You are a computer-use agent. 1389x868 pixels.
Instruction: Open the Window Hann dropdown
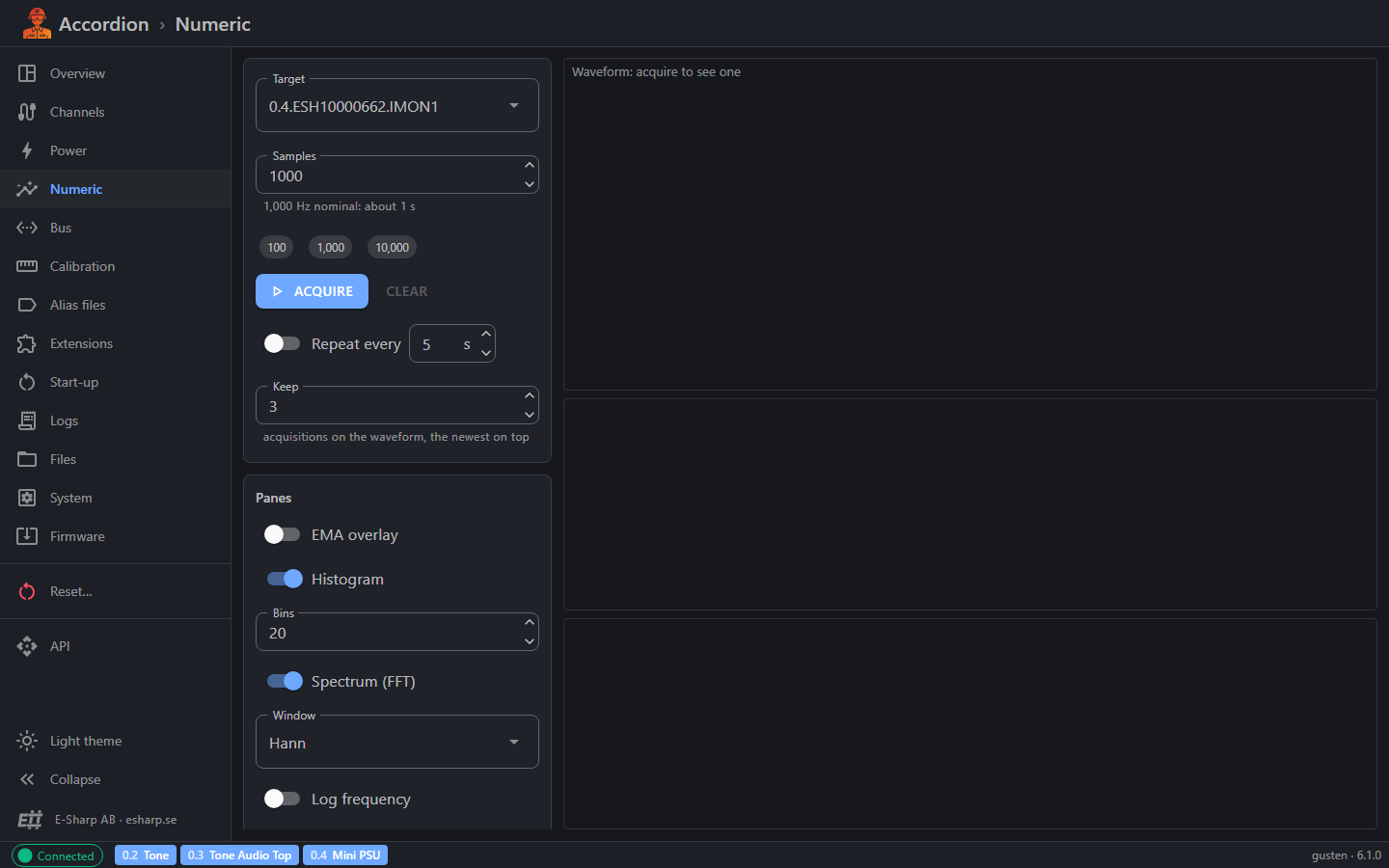point(397,743)
